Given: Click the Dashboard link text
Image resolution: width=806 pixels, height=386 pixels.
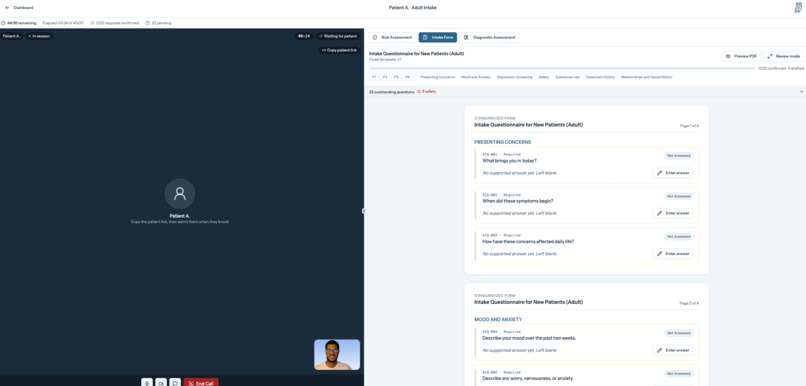Looking at the screenshot, I should 24,8.
